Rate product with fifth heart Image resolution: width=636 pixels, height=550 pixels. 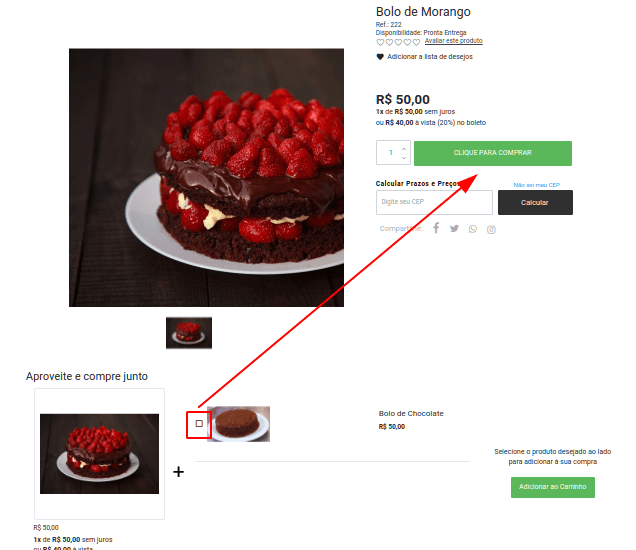(x=416, y=42)
